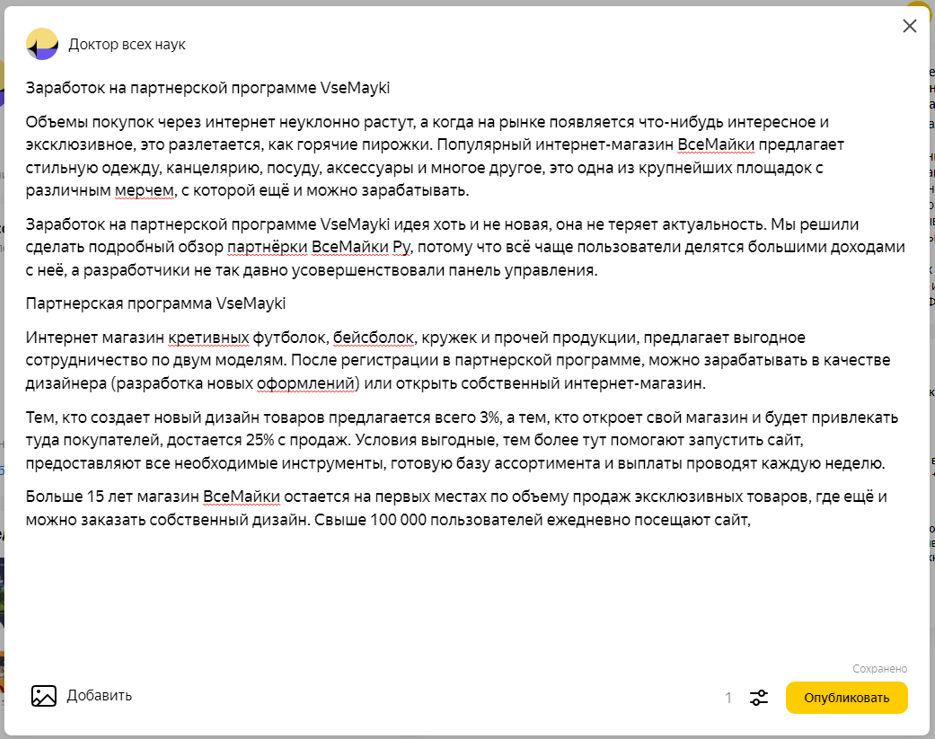The width and height of the screenshot is (935, 739).
Task: Click the counter "1" near settings
Action: coord(728,698)
